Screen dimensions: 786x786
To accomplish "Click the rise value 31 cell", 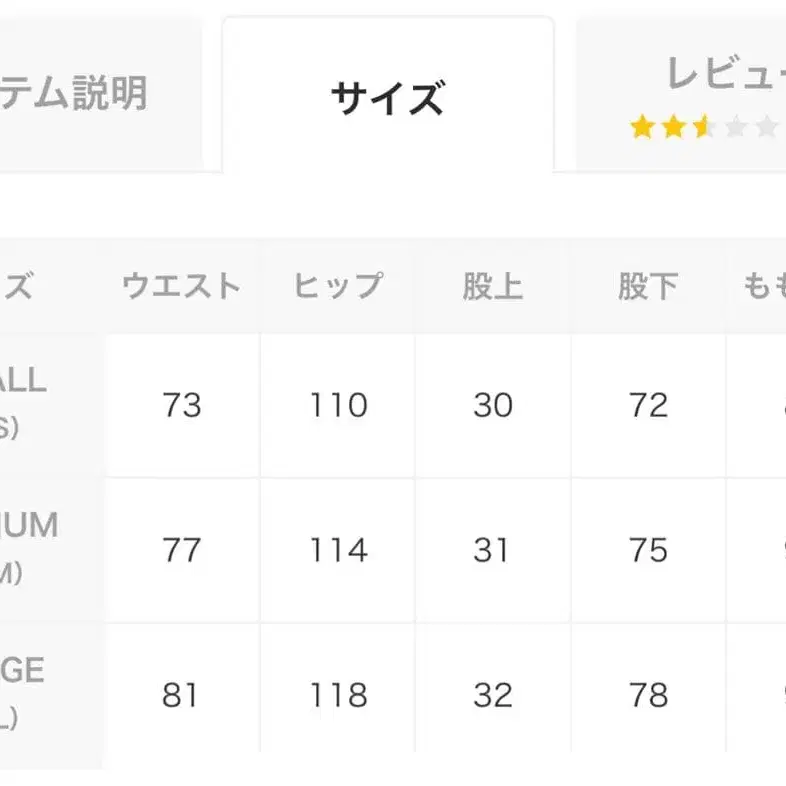I will 493,550.
